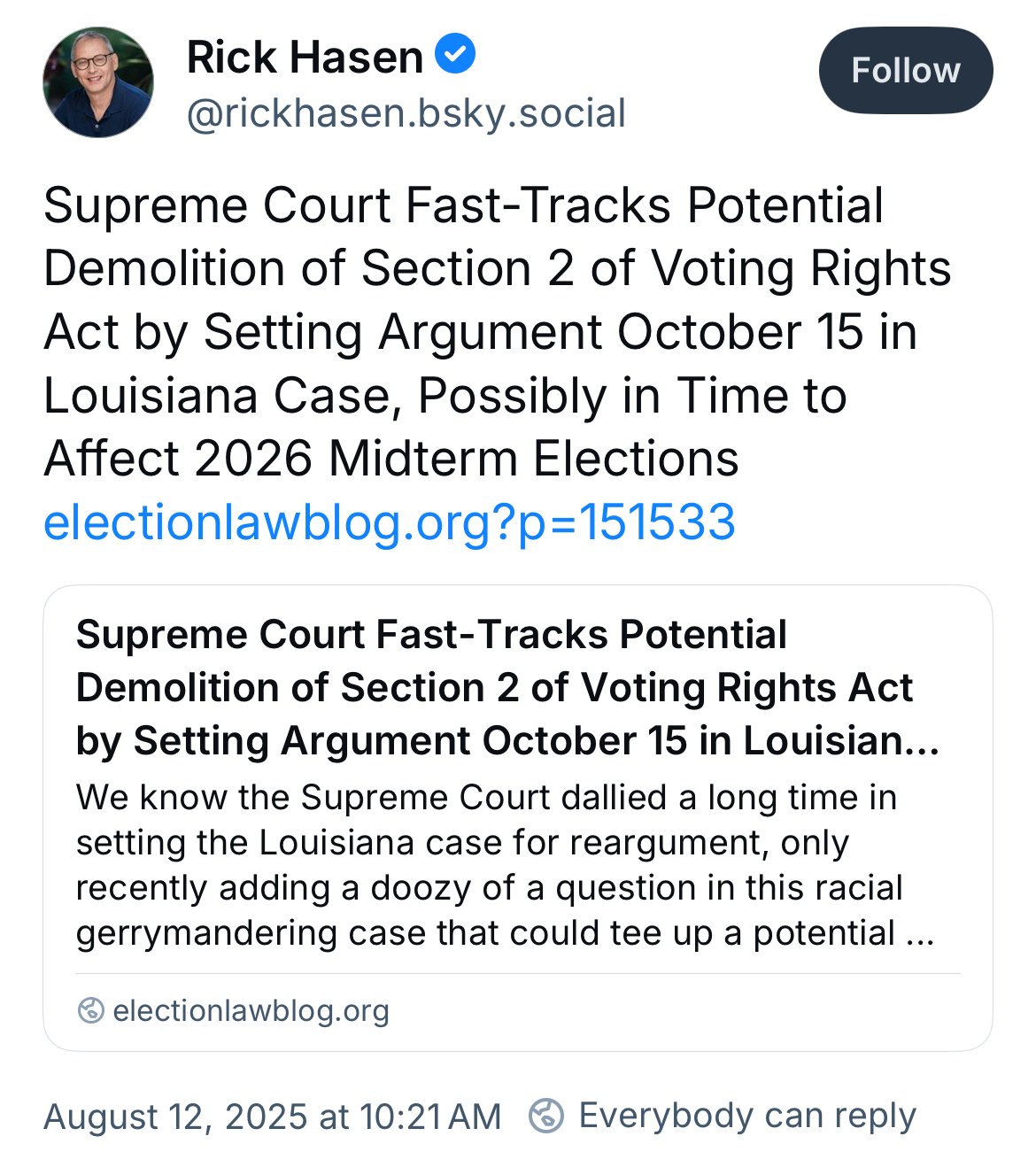The width and height of the screenshot is (1036, 1167).
Task: Open Rick Hasen's profile avatar photo
Action: point(98,81)
